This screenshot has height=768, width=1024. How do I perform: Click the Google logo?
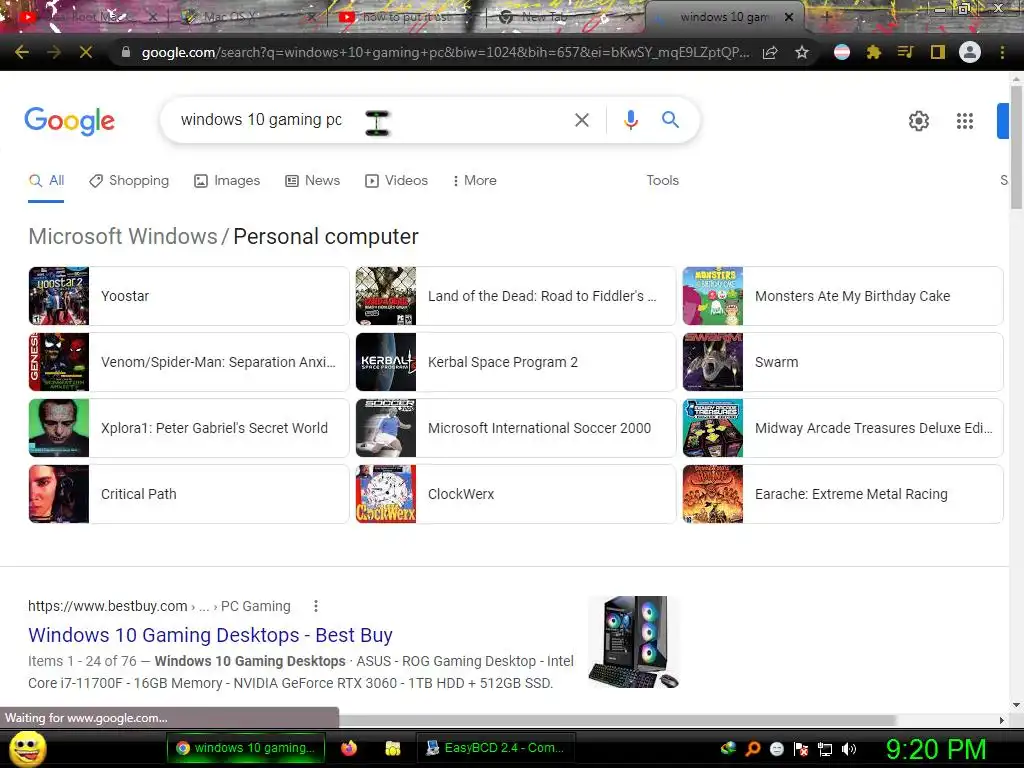tap(69, 121)
